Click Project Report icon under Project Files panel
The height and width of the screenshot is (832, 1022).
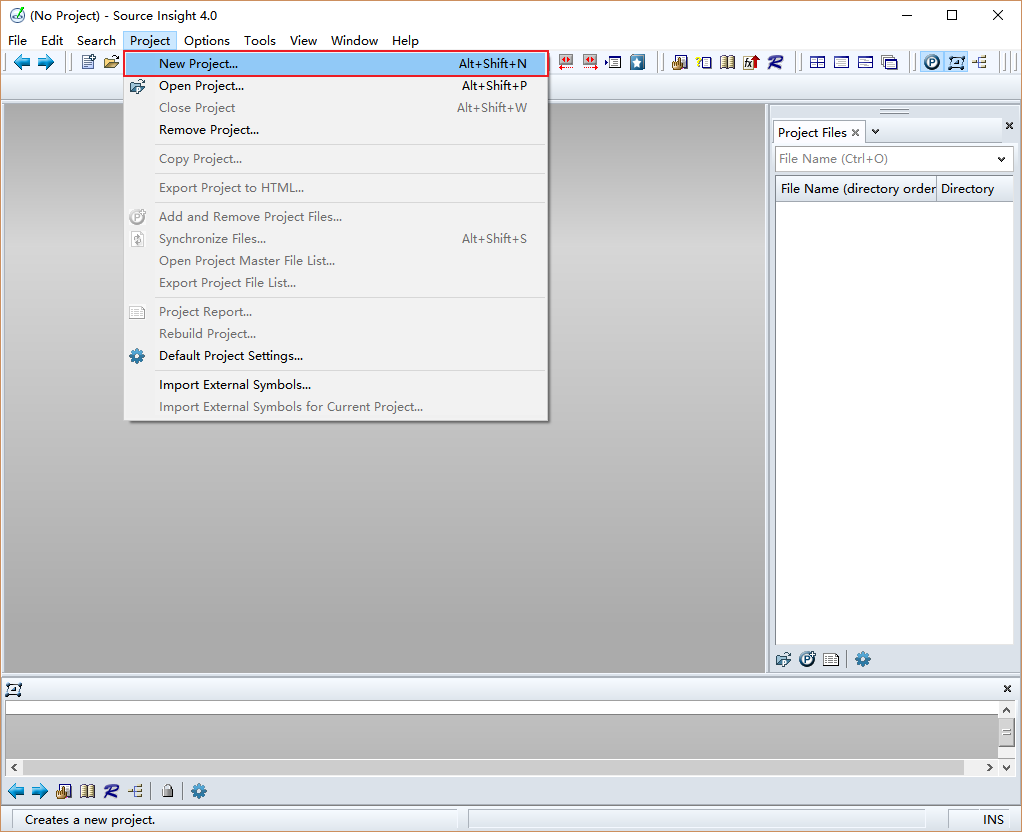831,659
